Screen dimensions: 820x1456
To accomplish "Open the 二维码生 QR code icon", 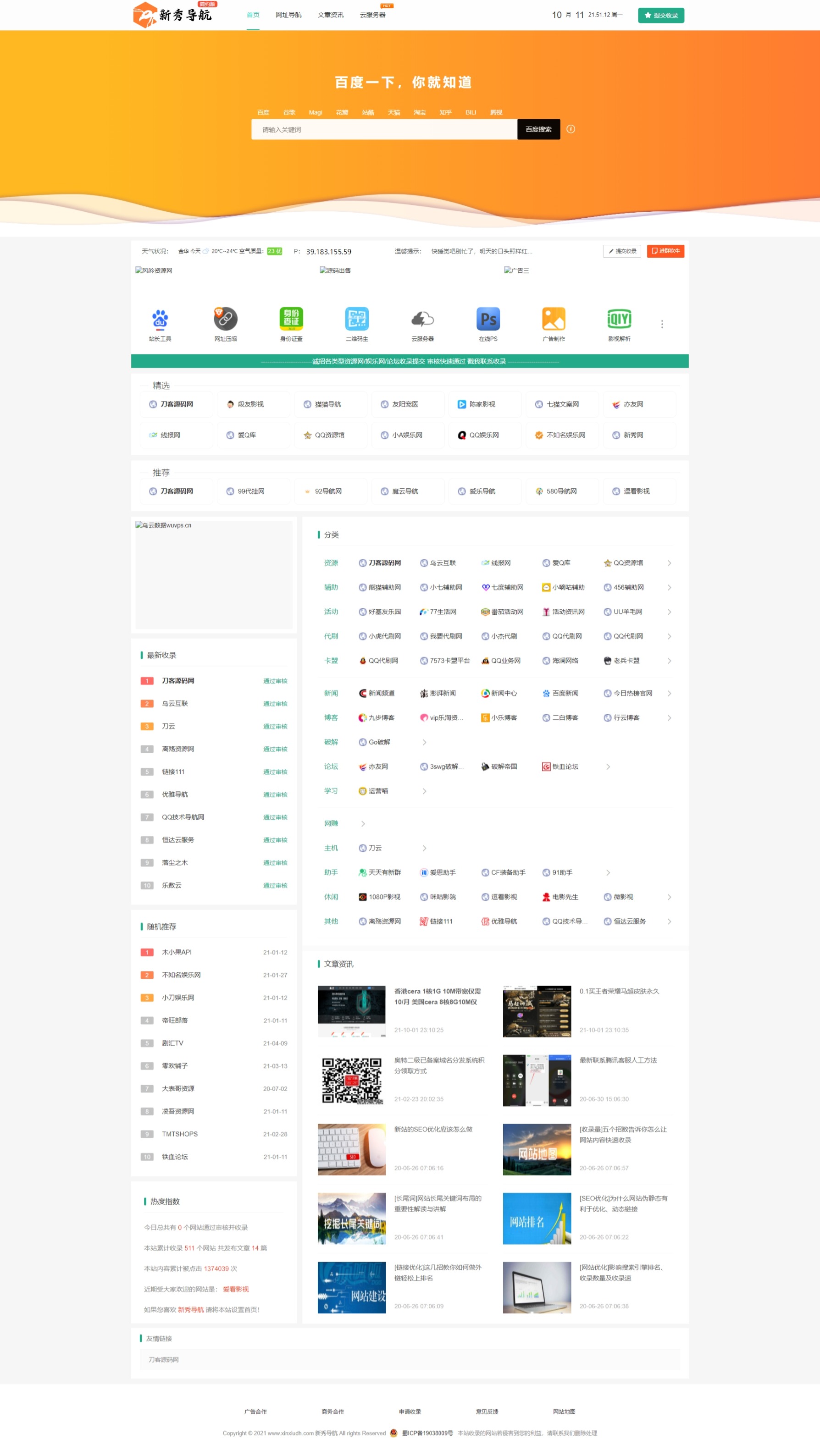I will tap(357, 319).
